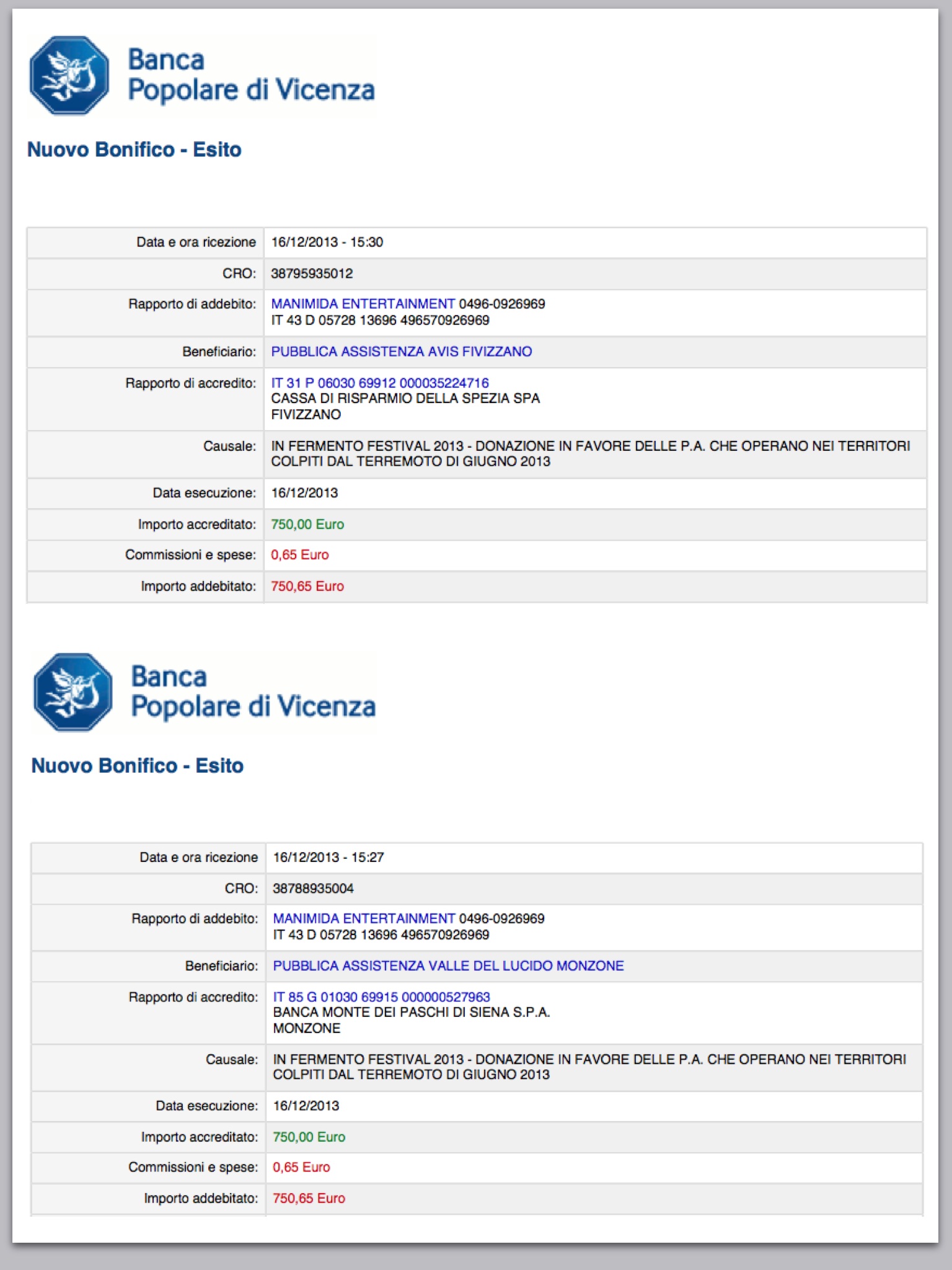Click the 'CRO:' label beside 38795935012
The image size is (952, 1270).
coord(239,273)
